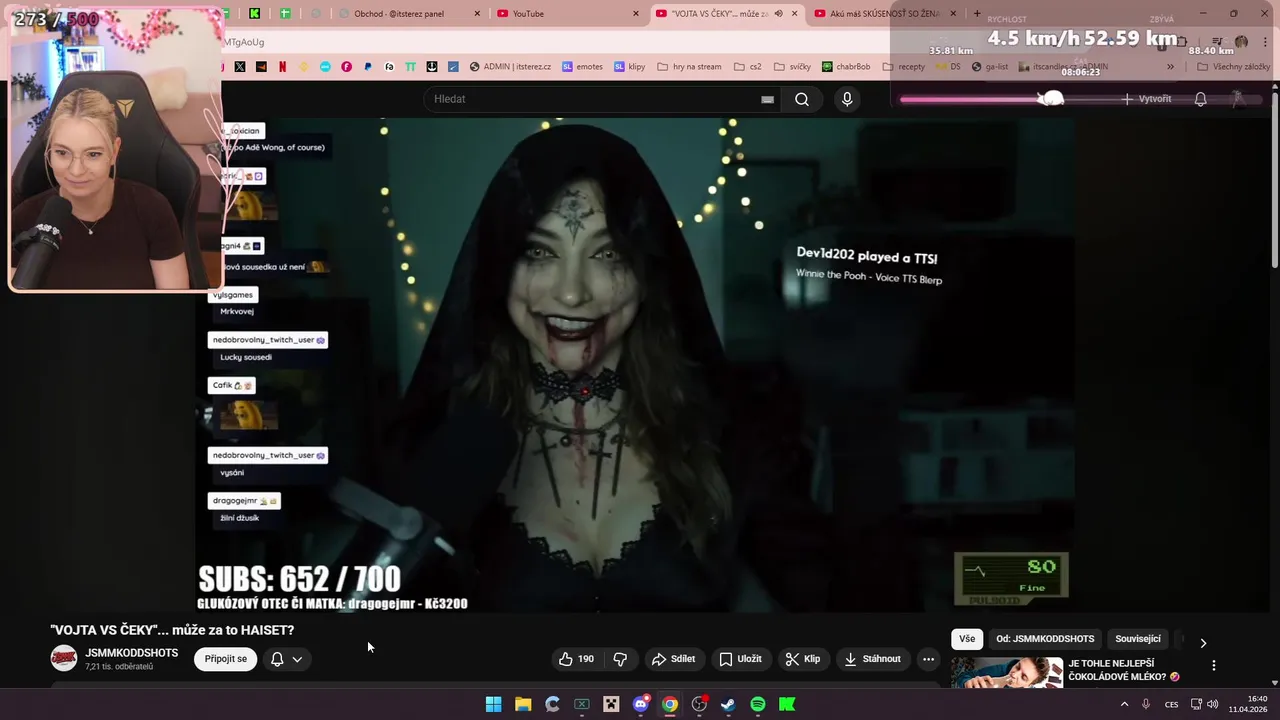Open JSMMKODDSHOTS channel name link
Viewport: 1280px width, 720px height.
132,653
